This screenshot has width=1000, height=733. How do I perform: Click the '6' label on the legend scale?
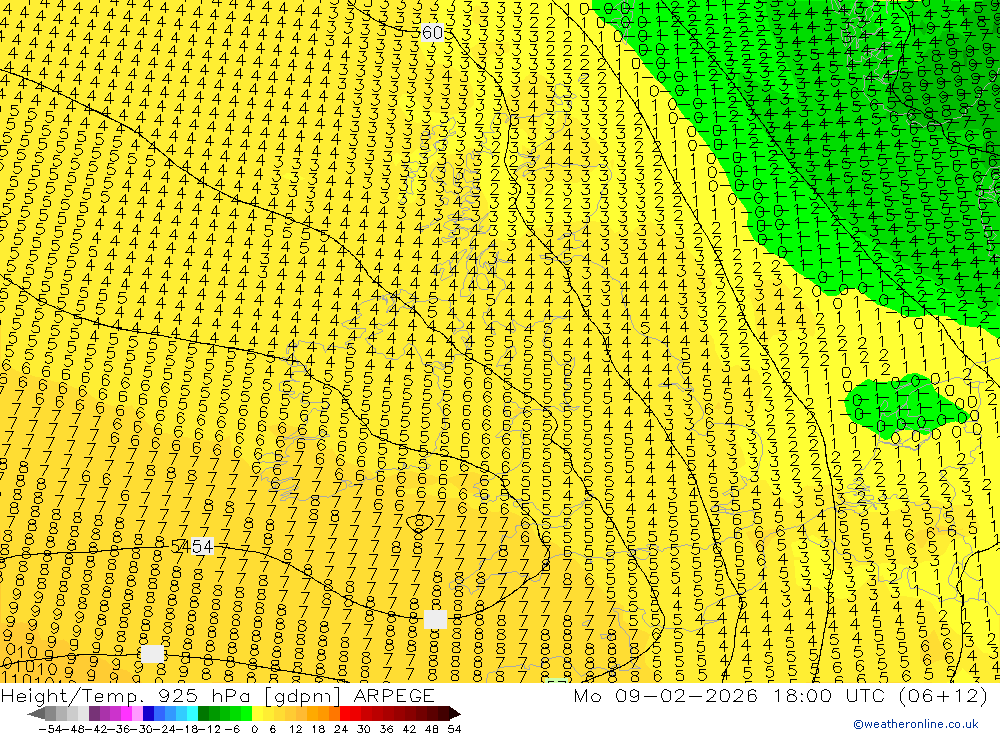coord(272,729)
